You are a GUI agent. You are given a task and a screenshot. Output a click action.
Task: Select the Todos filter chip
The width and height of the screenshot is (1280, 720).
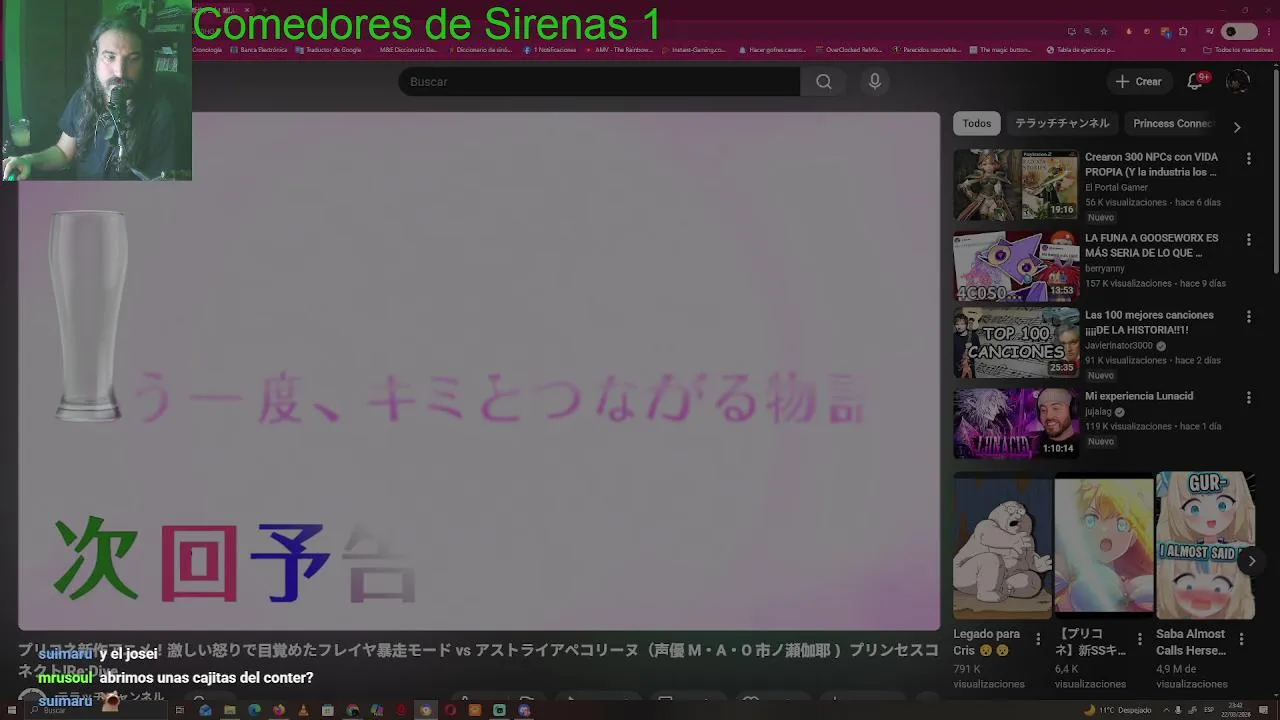977,124
